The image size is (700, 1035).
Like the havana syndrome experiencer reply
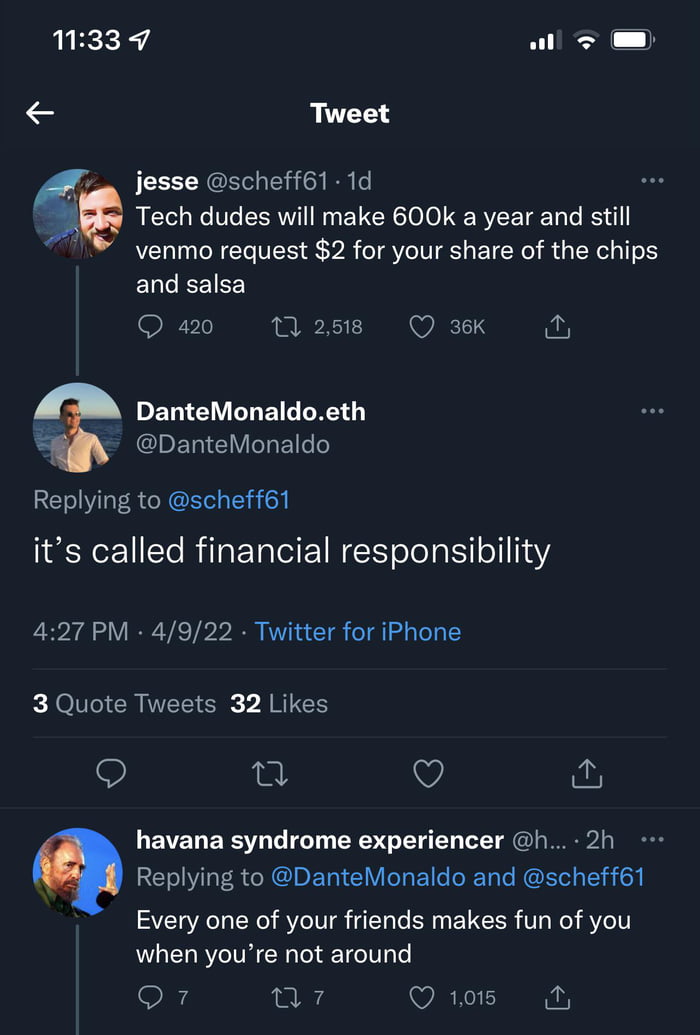(423, 997)
